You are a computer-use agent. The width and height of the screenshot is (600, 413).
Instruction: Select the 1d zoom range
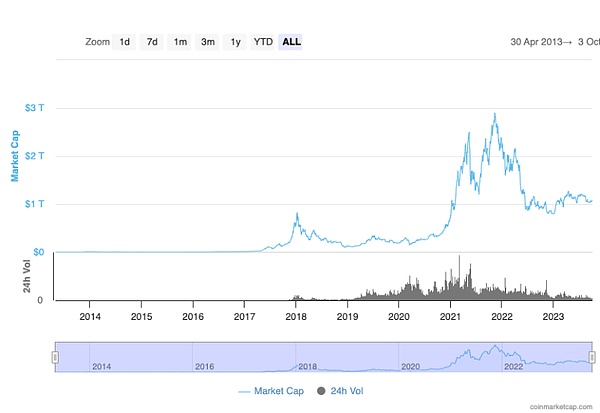click(125, 42)
